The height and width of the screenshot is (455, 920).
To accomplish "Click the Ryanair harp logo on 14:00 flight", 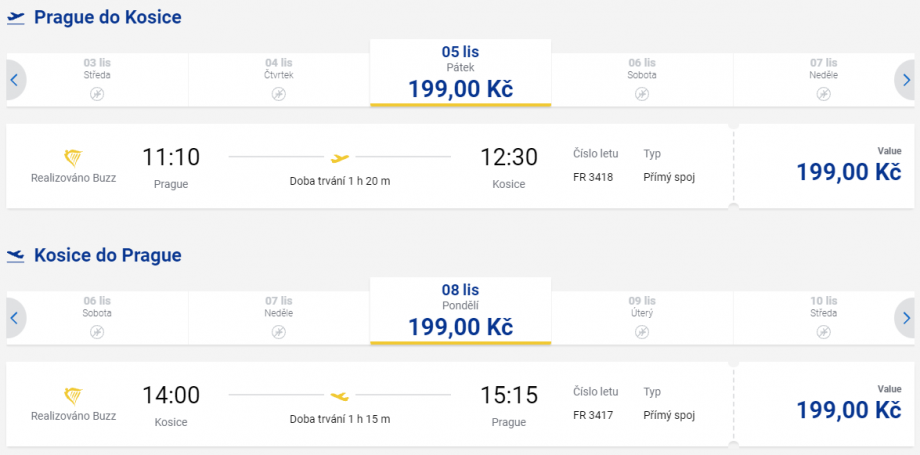I will point(73,396).
